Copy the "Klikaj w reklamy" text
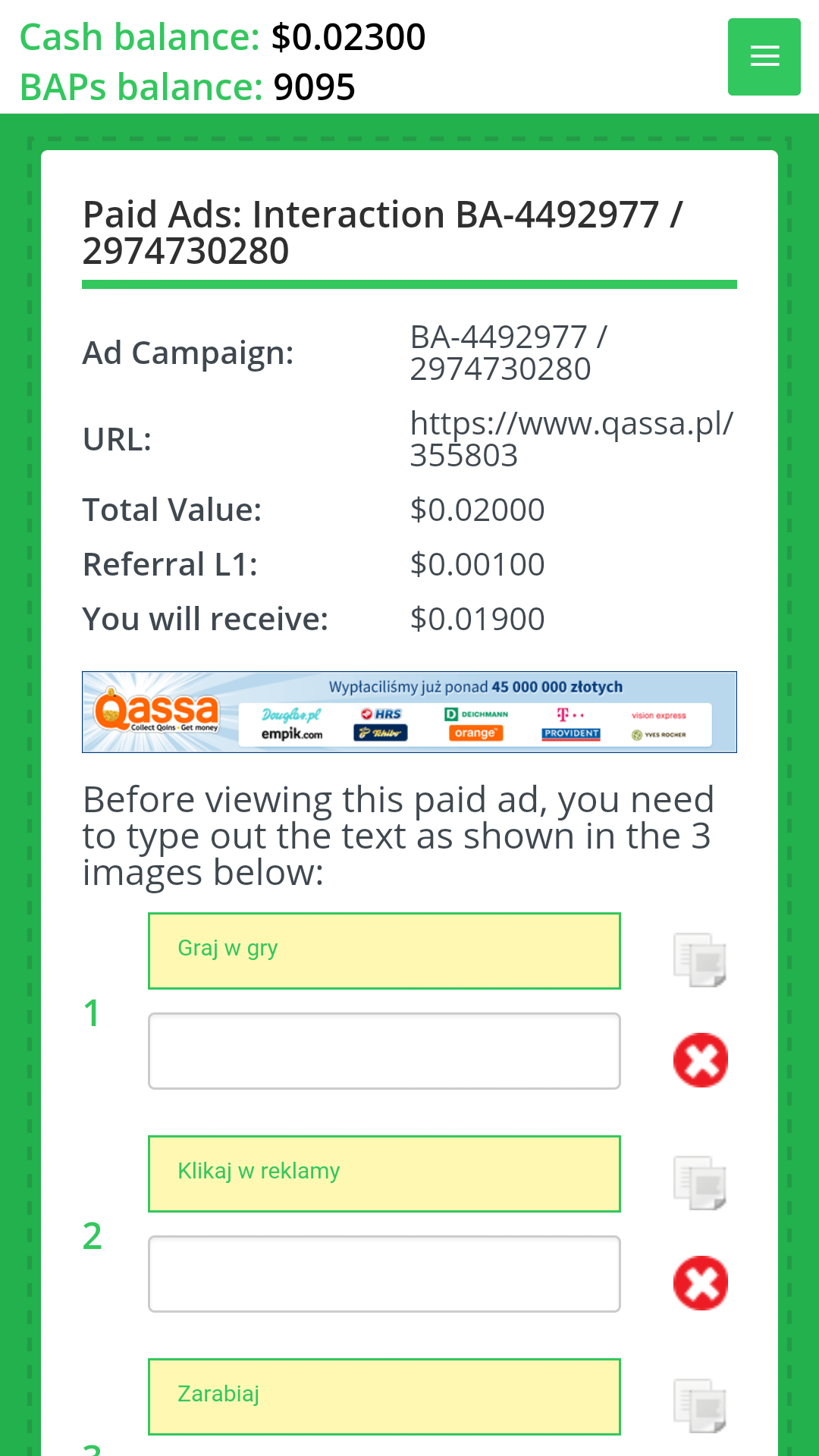The height and width of the screenshot is (1456, 819). click(x=700, y=1182)
